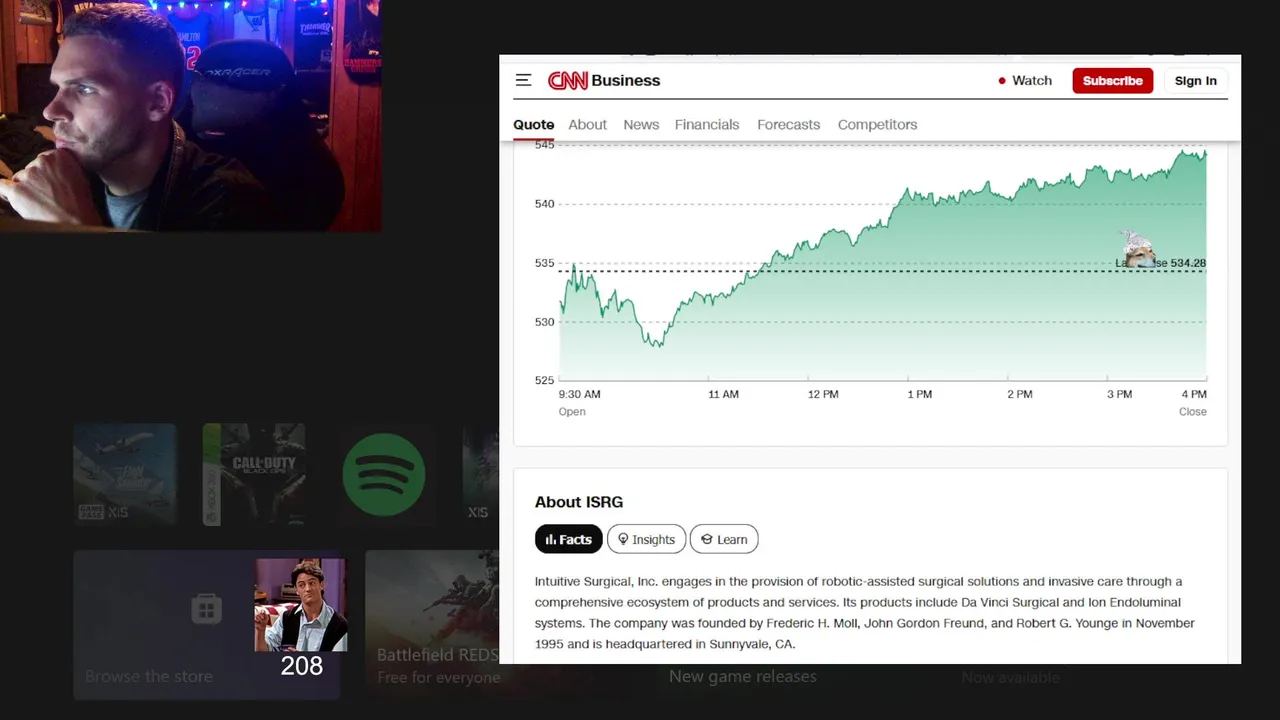
Task: Open the Financials tab
Action: [x=707, y=124]
